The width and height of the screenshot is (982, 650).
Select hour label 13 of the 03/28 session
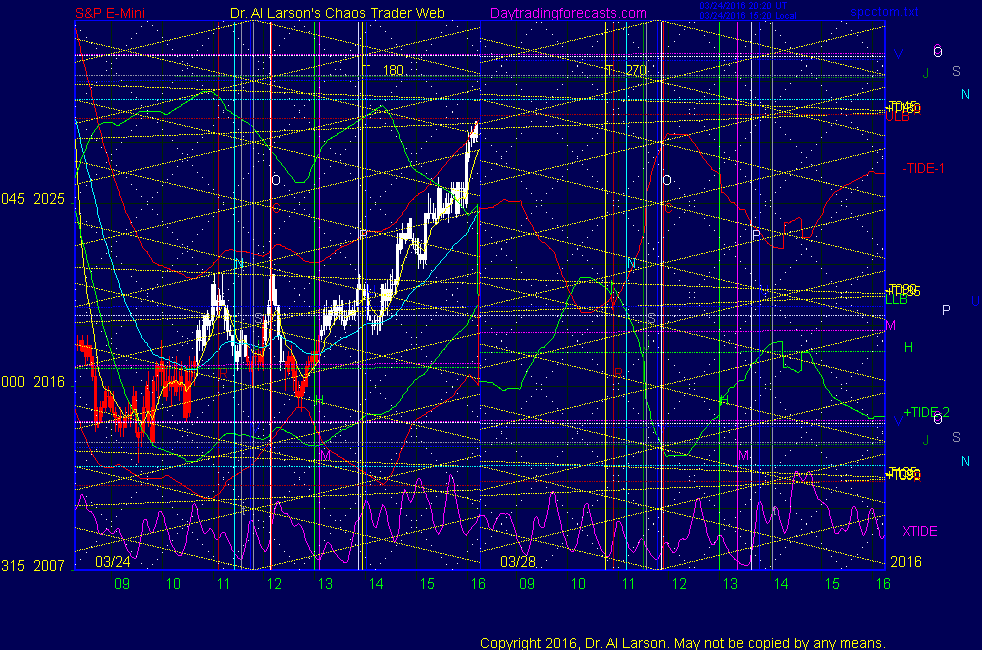point(730,584)
